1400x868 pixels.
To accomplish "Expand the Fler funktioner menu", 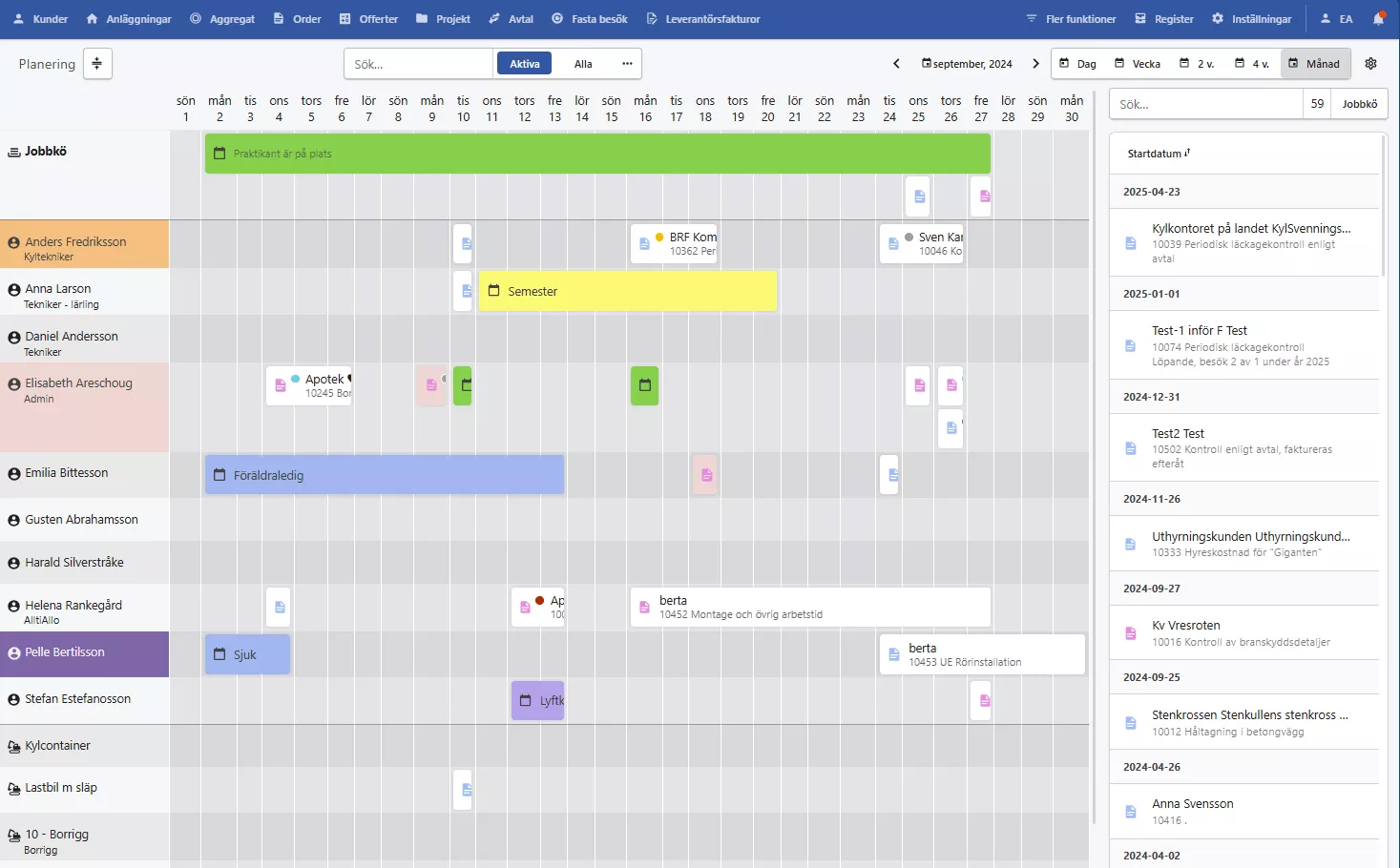I will click(1071, 19).
